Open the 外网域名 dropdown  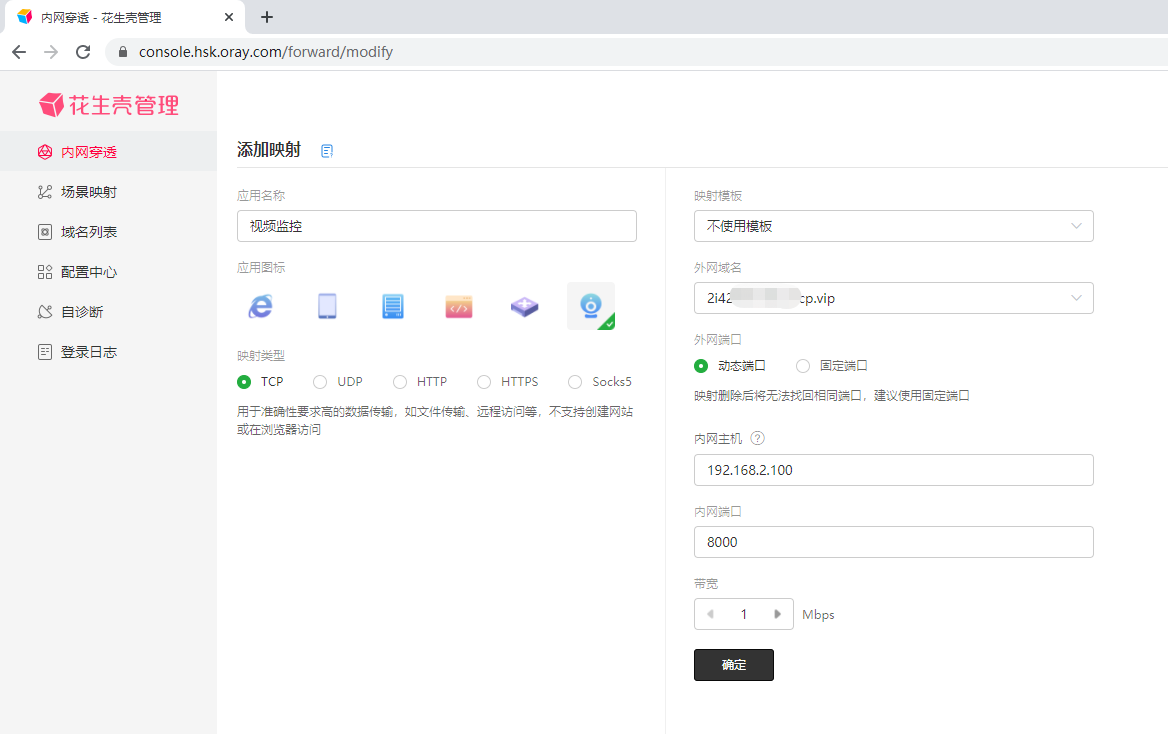point(894,298)
